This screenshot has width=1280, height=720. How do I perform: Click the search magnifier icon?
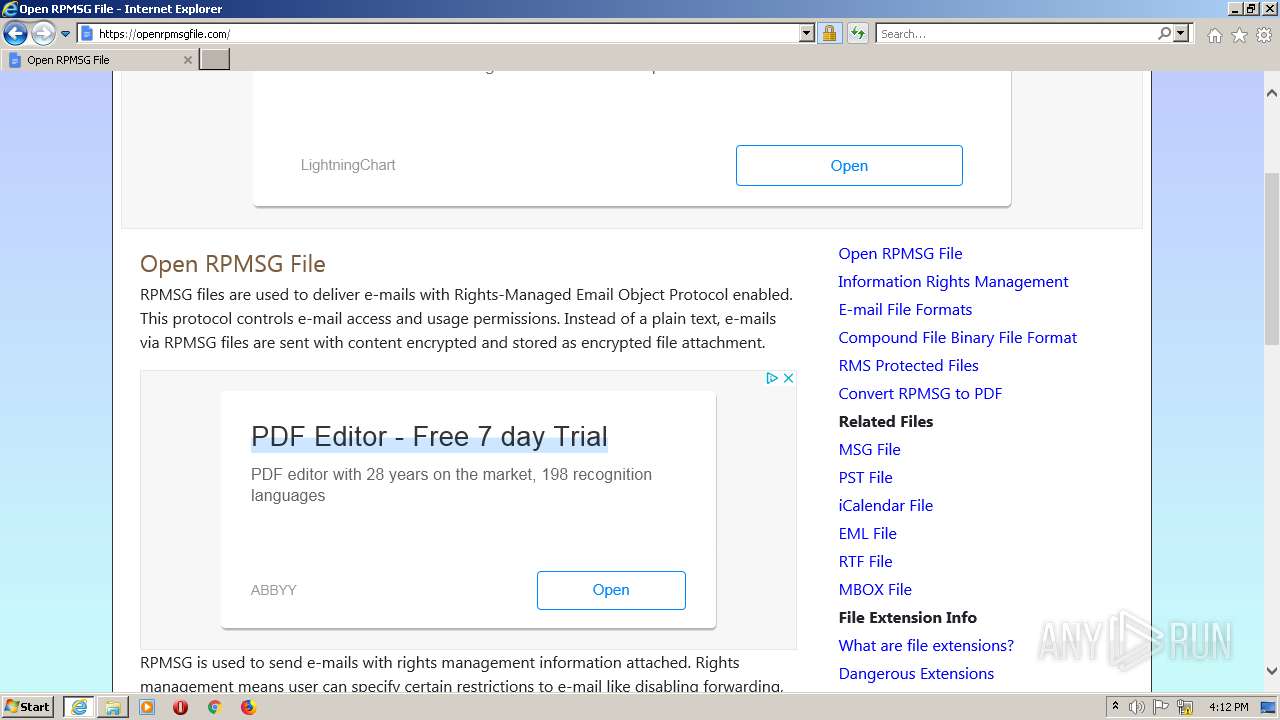(1164, 34)
